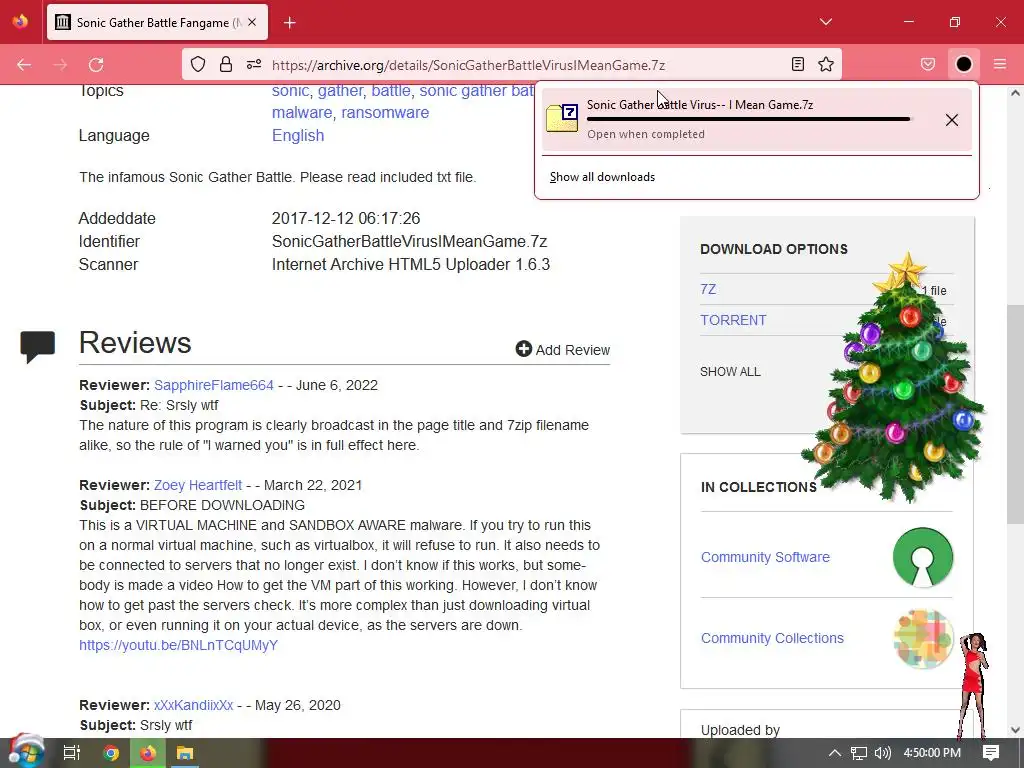Click the Addeddate value 2017-12-12 06:17:26
The width and height of the screenshot is (1024, 768).
346,218
